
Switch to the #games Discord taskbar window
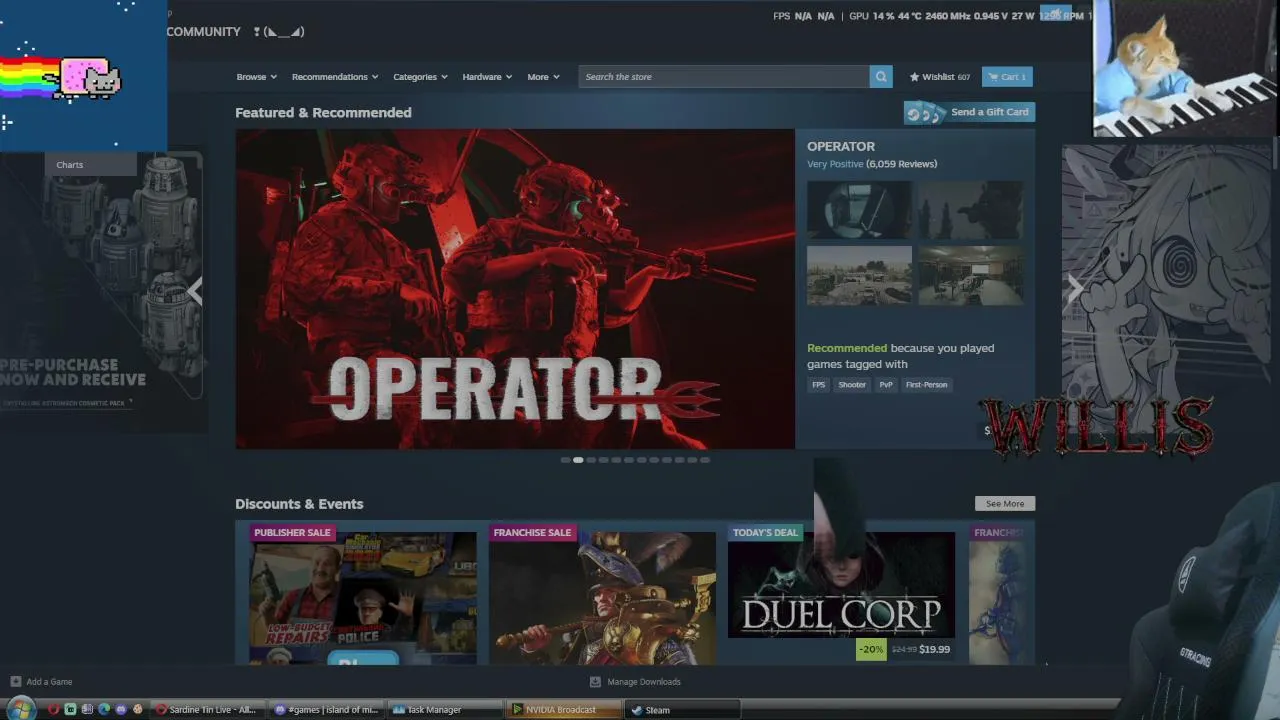[x=327, y=710]
